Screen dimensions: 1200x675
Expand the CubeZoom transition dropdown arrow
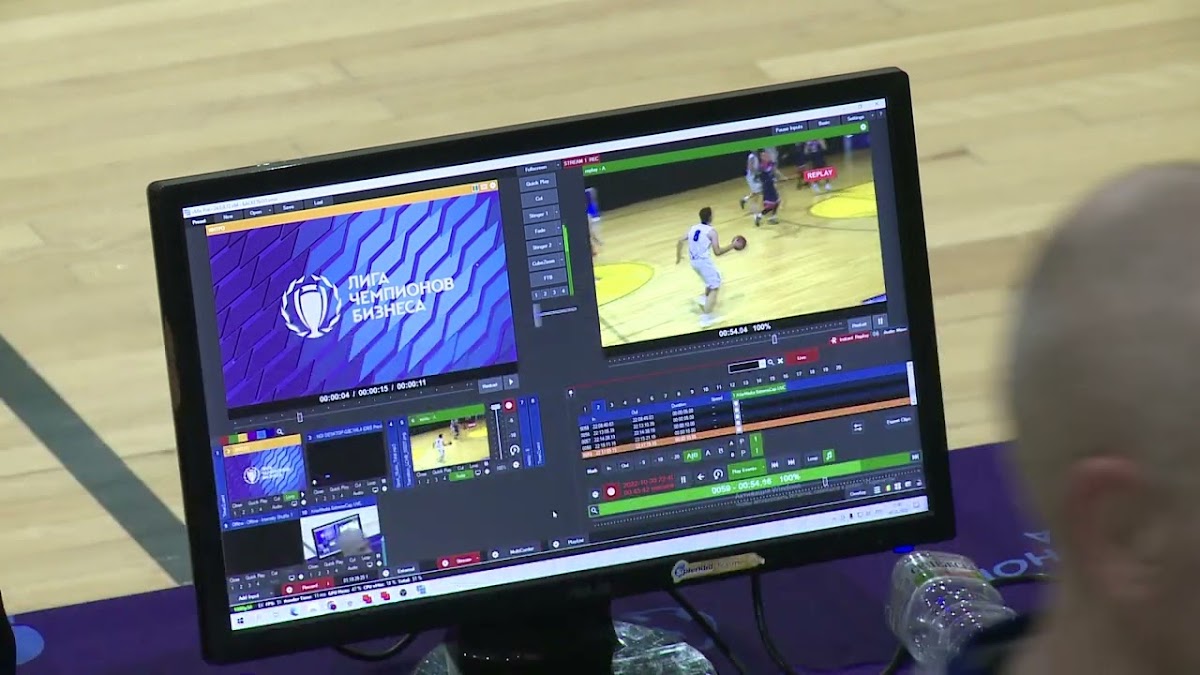[562, 261]
